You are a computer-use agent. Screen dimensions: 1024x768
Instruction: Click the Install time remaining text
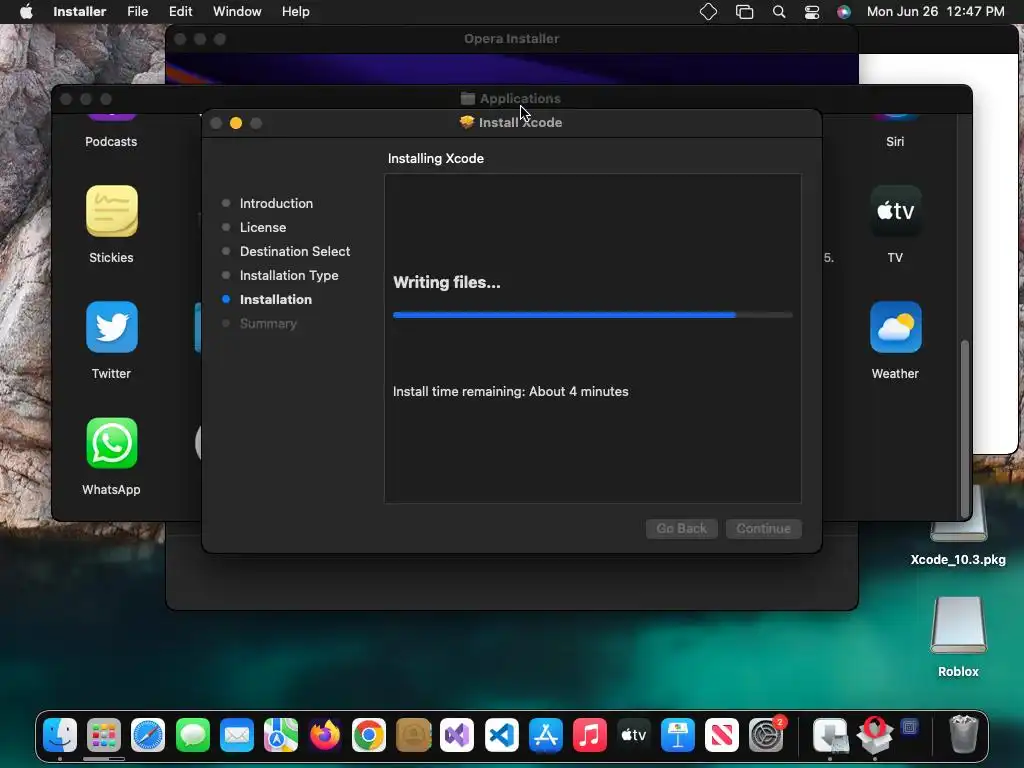coord(511,391)
